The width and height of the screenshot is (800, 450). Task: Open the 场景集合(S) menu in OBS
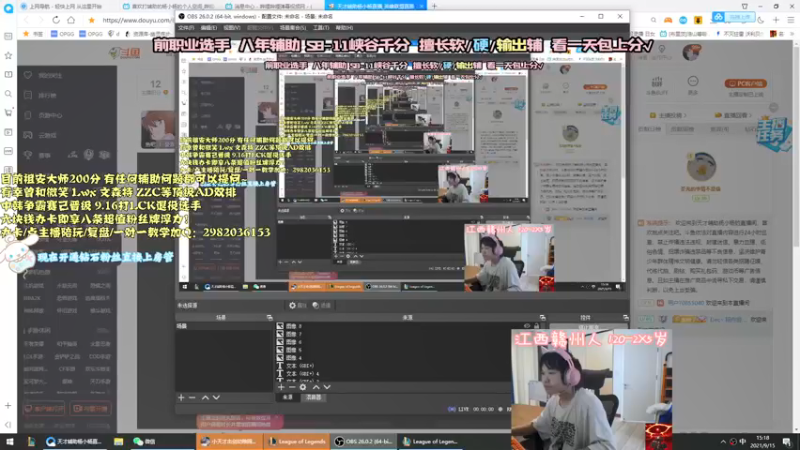[x=293, y=28]
